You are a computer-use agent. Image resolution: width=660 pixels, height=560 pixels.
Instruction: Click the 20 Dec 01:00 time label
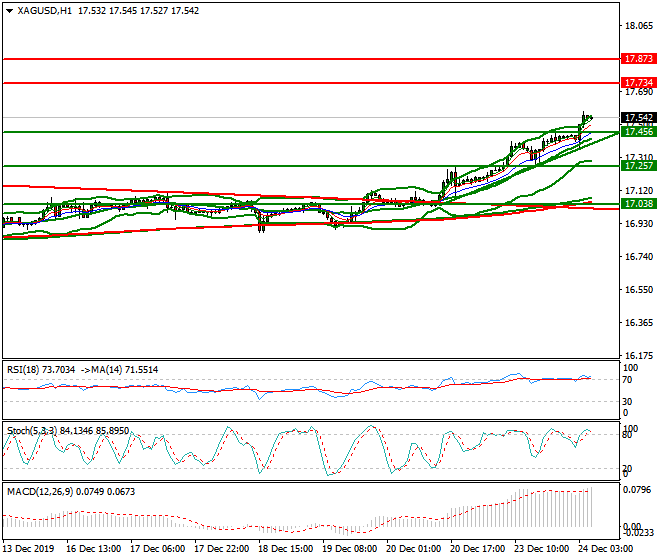[413, 549]
